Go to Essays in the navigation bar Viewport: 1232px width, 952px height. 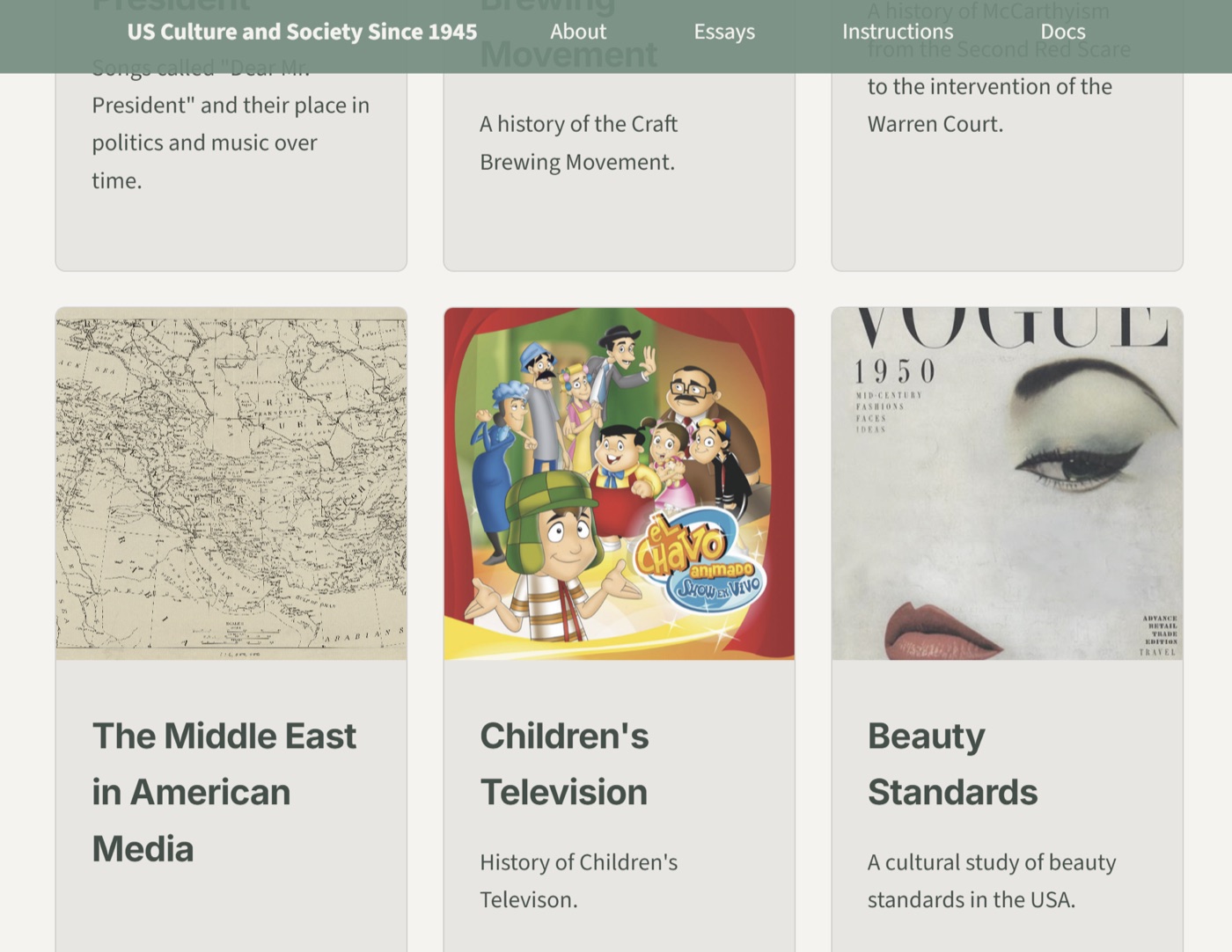[724, 32]
